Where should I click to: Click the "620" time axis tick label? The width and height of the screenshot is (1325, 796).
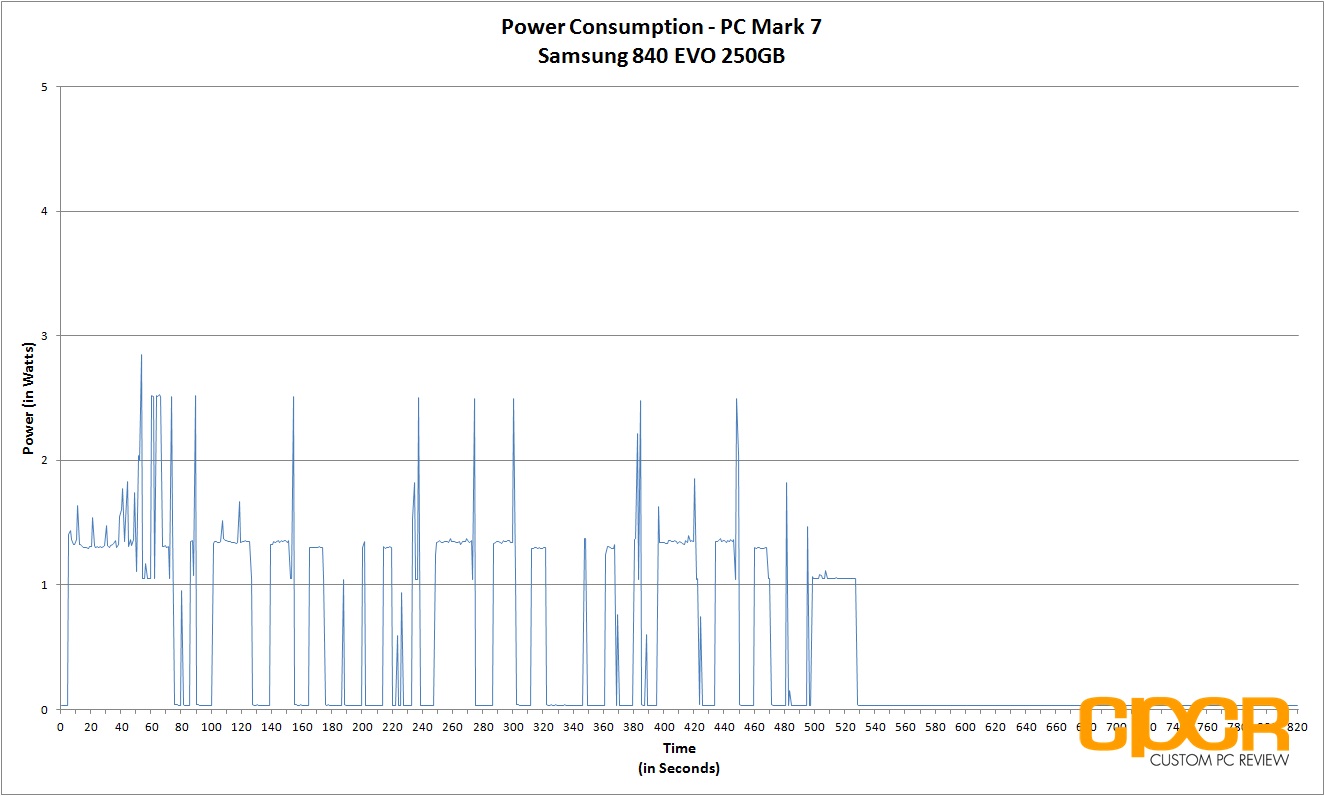(996, 727)
